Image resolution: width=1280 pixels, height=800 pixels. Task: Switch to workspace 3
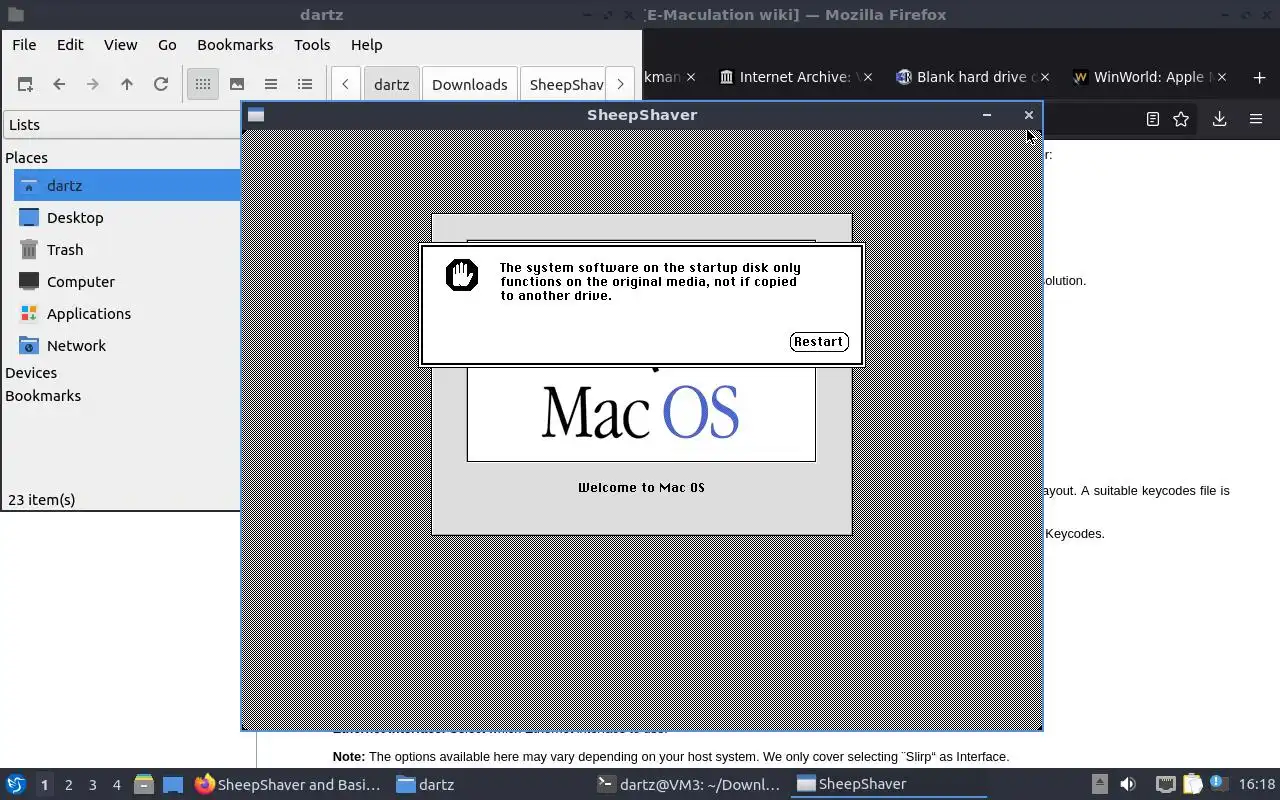(x=93, y=785)
